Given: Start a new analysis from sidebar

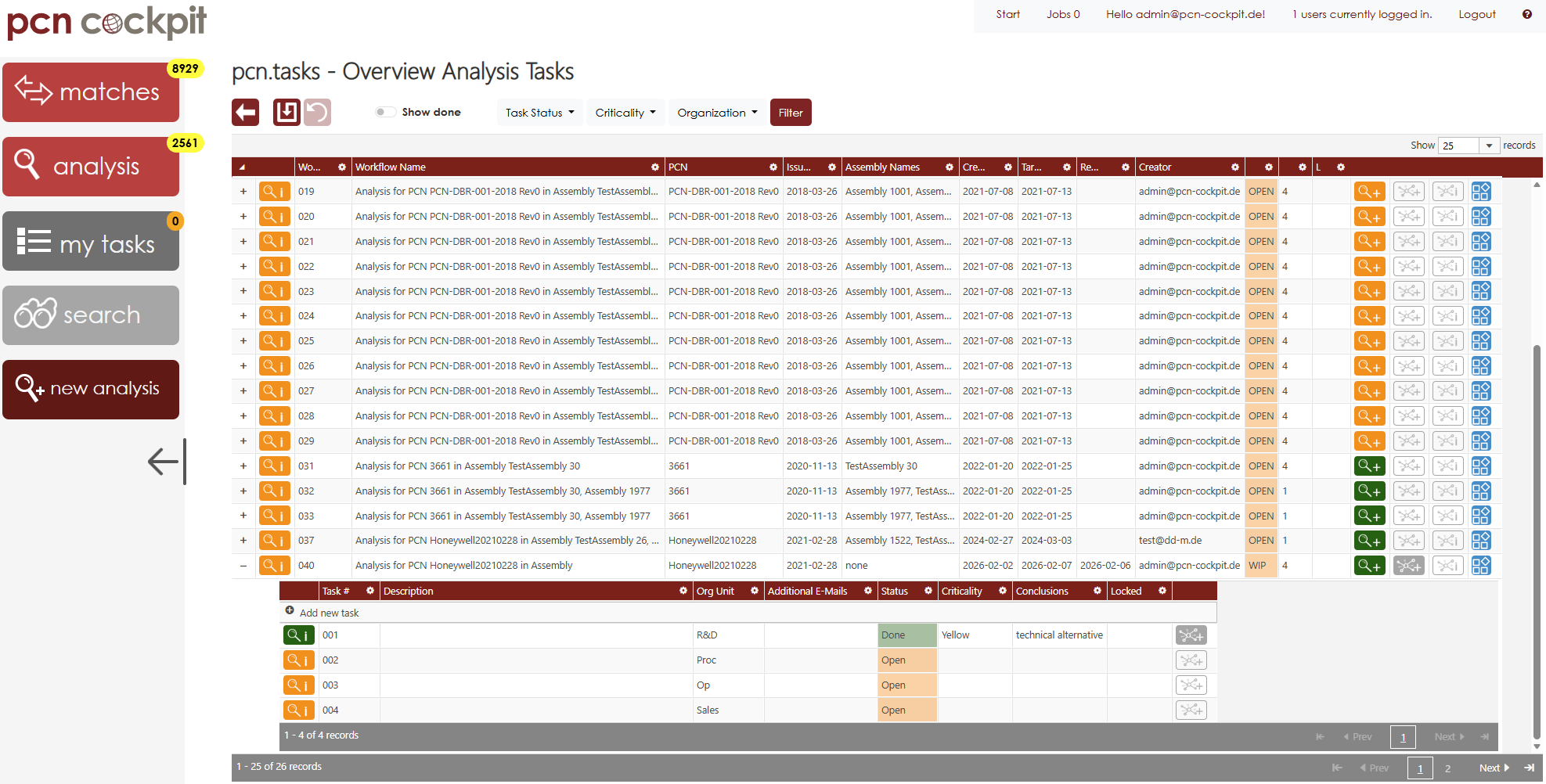Looking at the screenshot, I should 91,390.
